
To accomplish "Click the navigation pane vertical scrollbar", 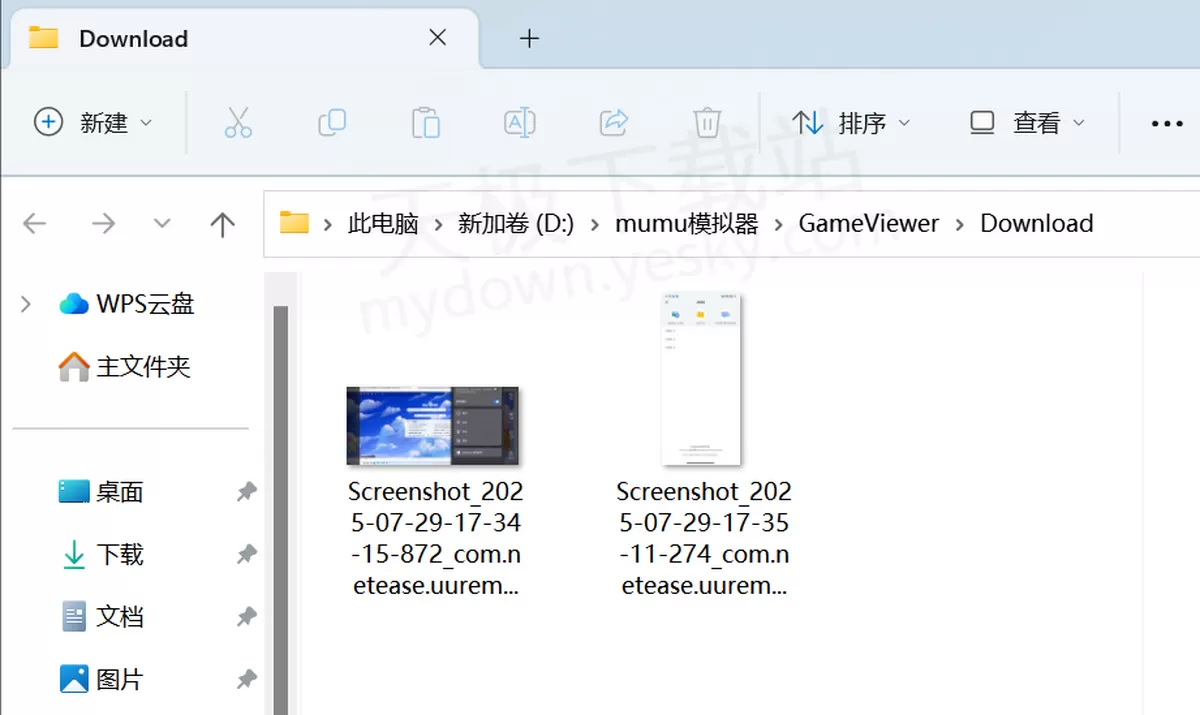I will pos(281,510).
